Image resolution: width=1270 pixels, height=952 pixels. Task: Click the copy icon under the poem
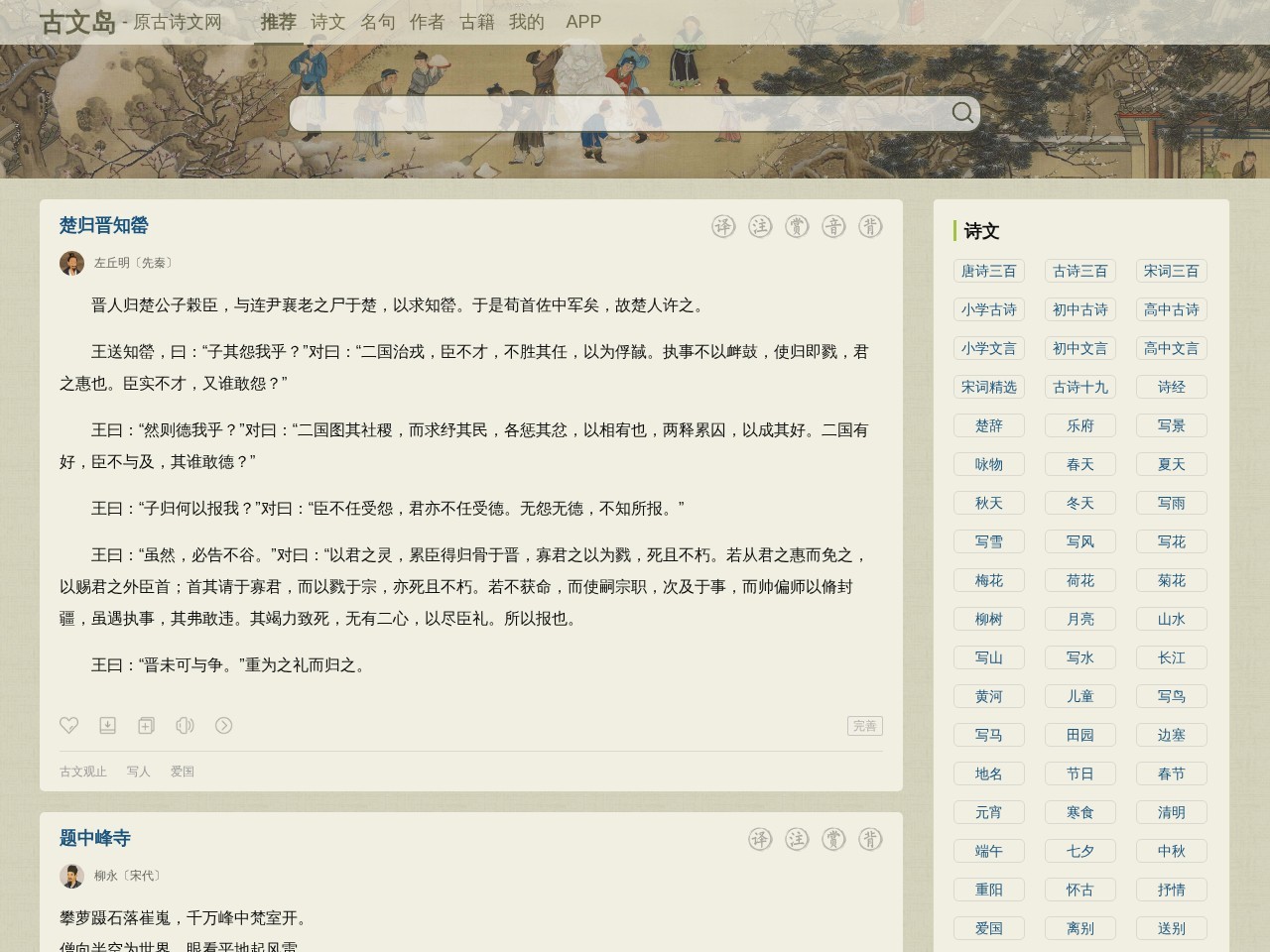[146, 726]
